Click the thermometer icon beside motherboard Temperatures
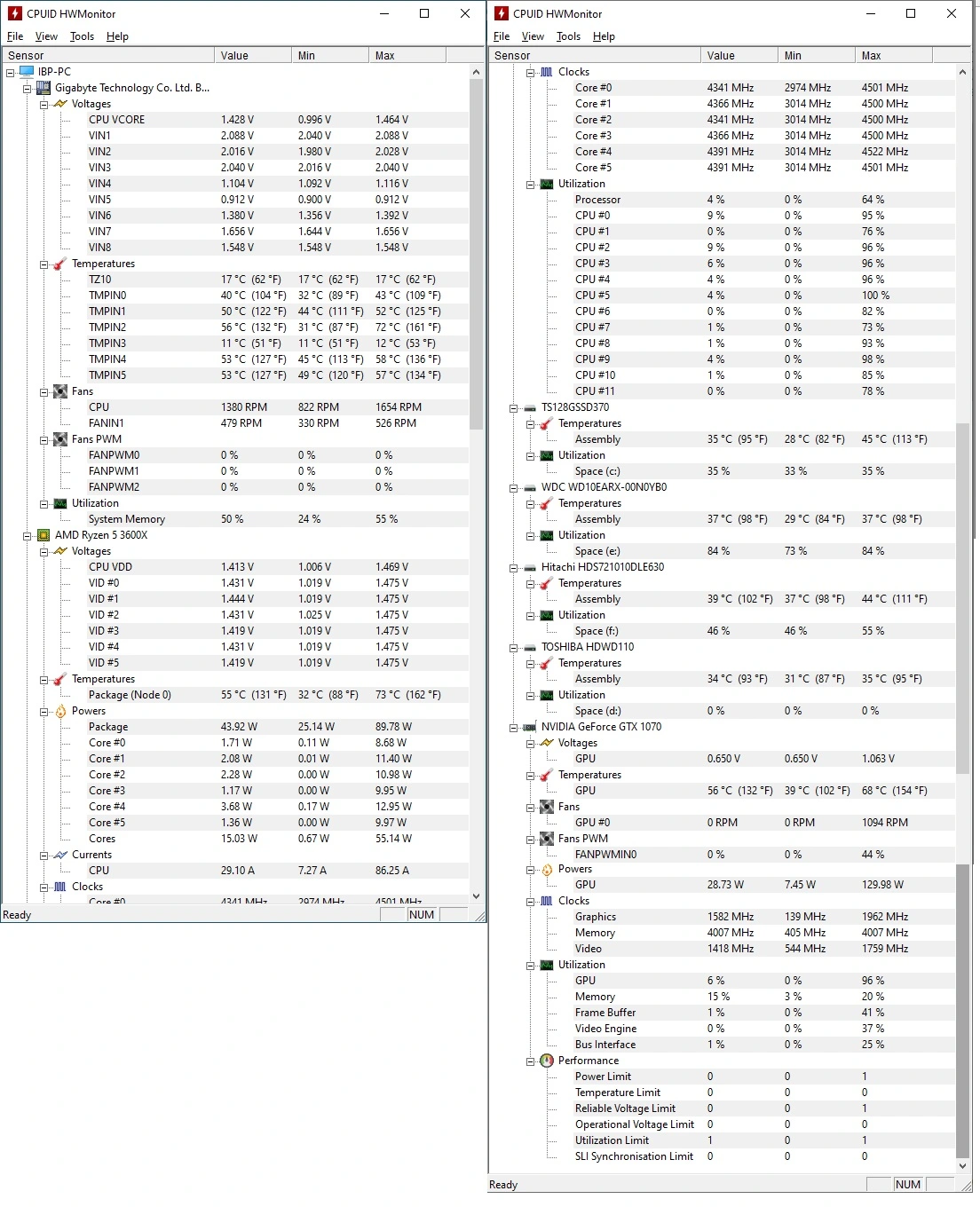 pos(60,264)
